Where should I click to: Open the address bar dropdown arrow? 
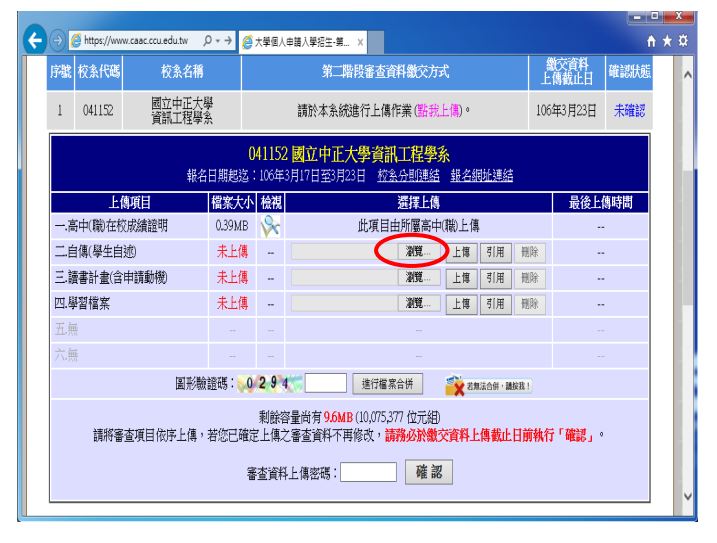(218, 41)
